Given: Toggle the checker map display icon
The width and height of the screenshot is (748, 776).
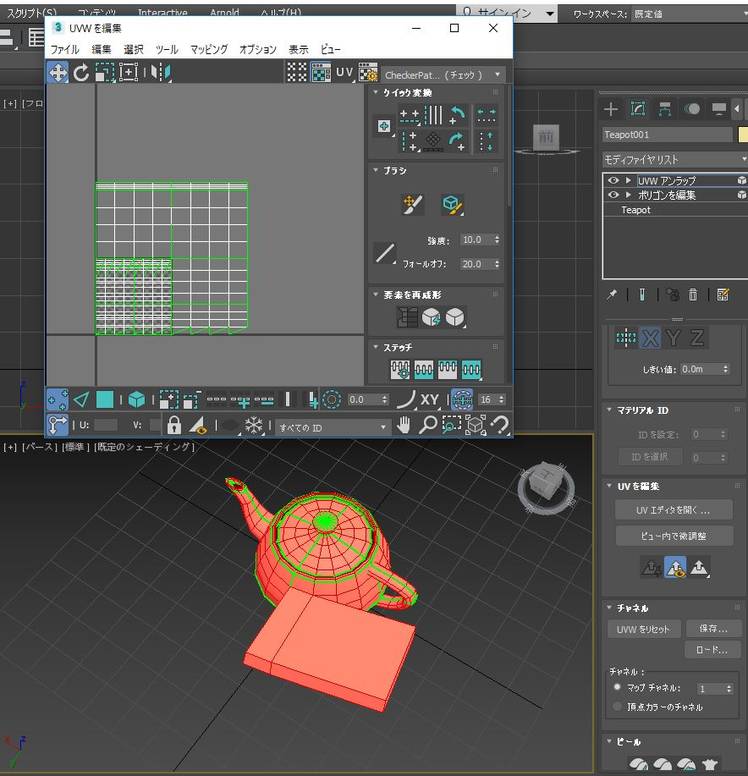Looking at the screenshot, I should [x=321, y=73].
